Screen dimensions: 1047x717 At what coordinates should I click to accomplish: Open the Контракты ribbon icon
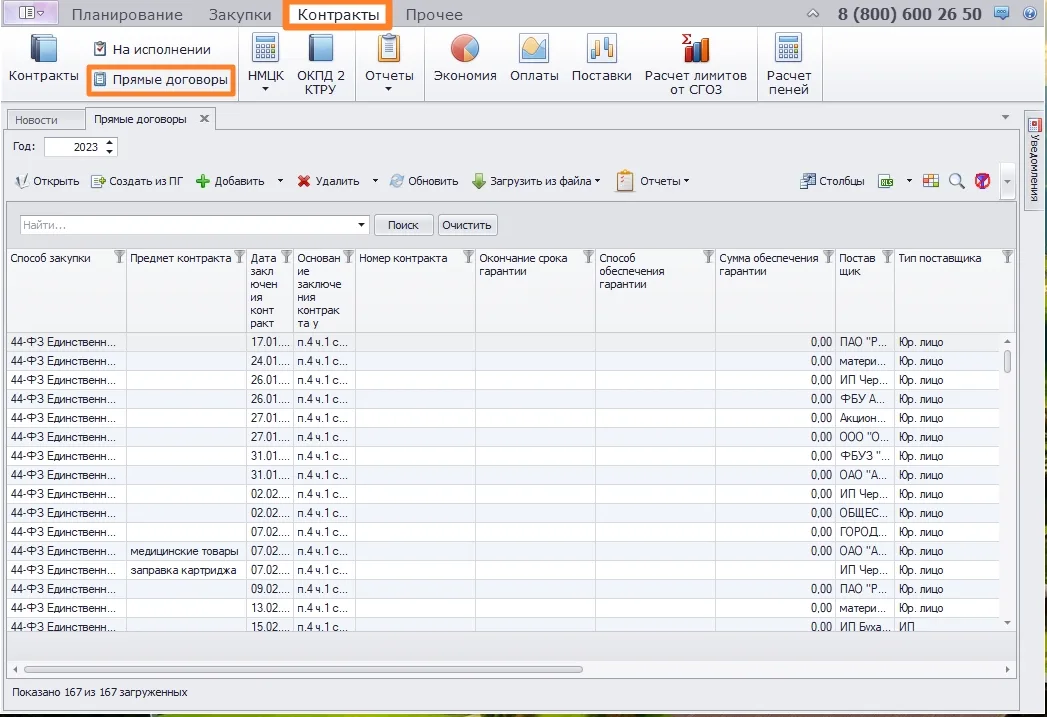(x=43, y=59)
